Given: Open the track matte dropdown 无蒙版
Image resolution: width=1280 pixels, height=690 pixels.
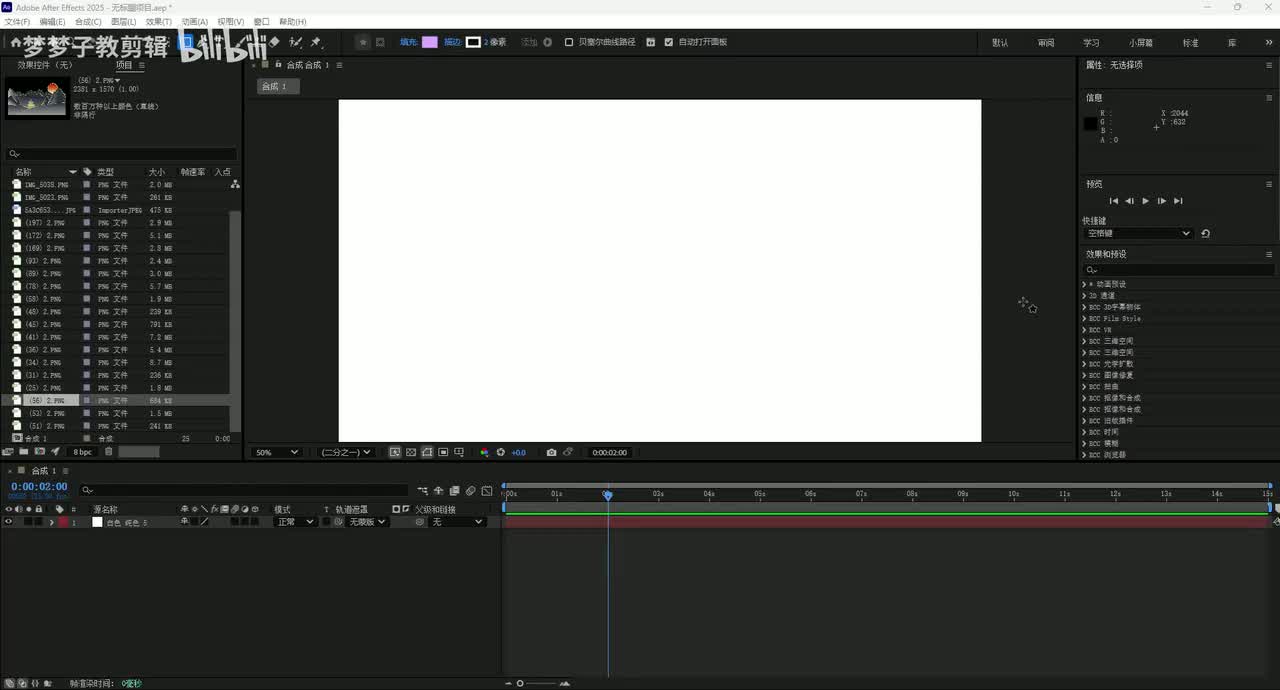Looking at the screenshot, I should pos(366,522).
